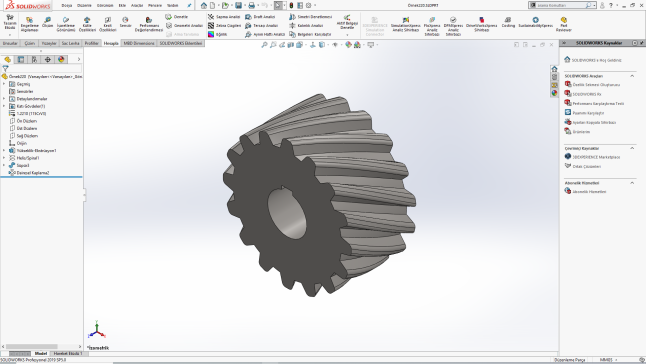This screenshot has width=646, height=364.
Task: Expand the Detaylandırmalar tree node
Action: click(x=4, y=98)
